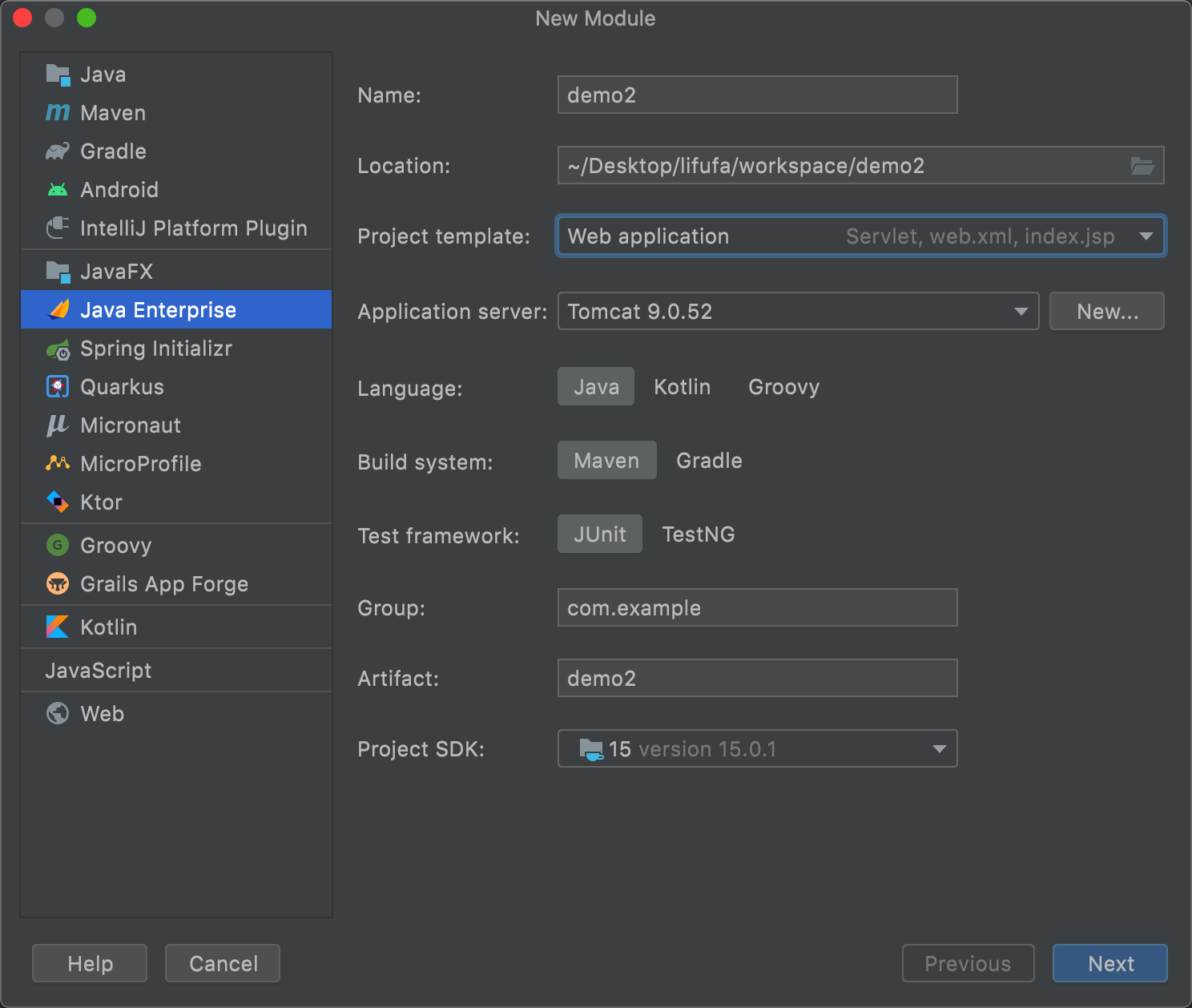1192x1008 pixels.
Task: Click the Web globe icon
Action: 58,713
